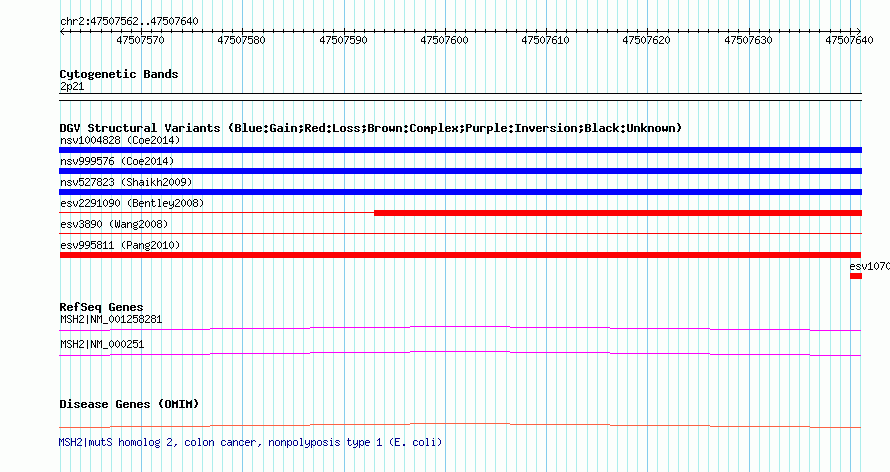Click small red bar under esv1070
Screen dimensions: 890x472
point(856,276)
